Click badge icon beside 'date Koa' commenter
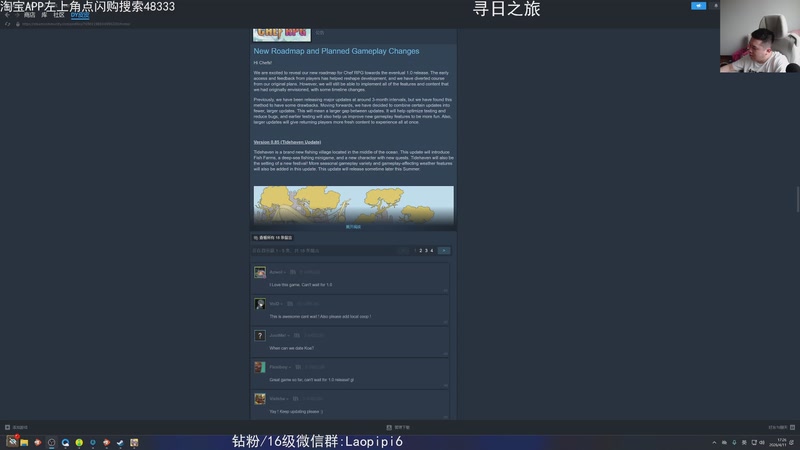 click(x=296, y=335)
